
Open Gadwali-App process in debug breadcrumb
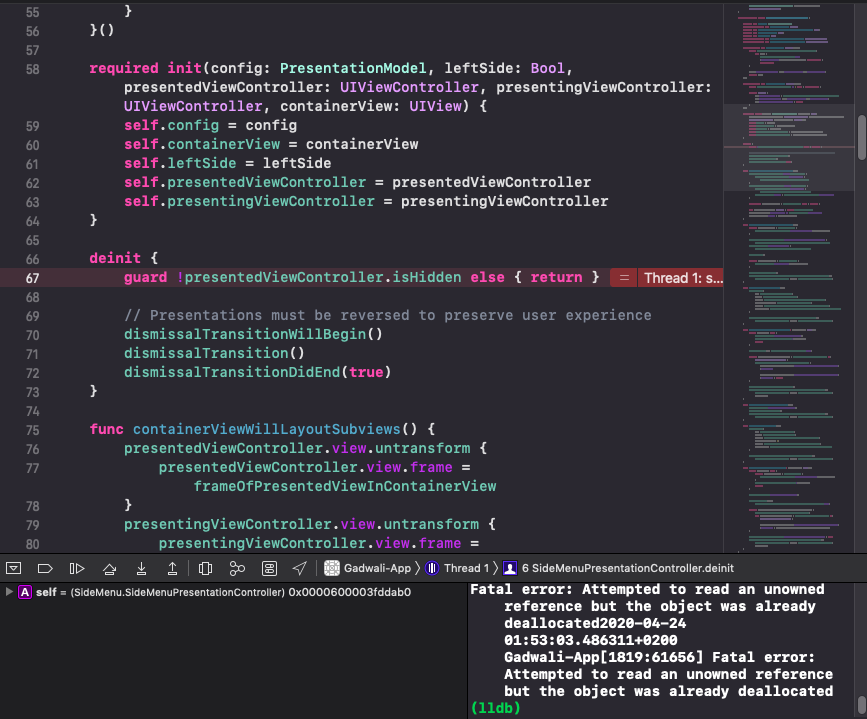coord(368,568)
